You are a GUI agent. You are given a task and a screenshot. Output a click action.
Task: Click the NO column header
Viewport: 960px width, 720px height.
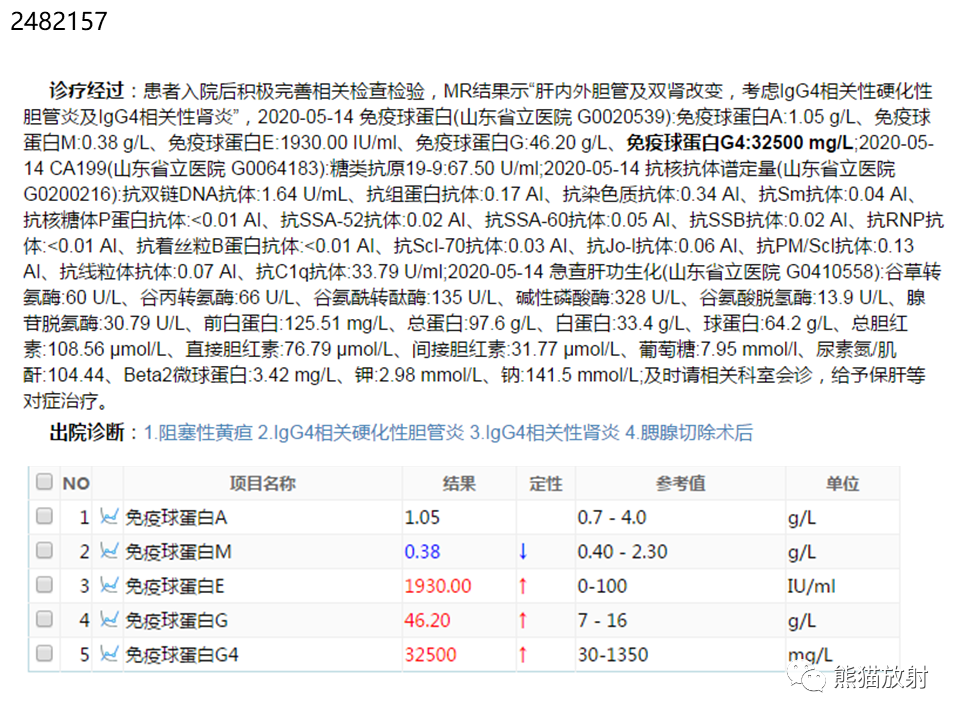tap(76, 484)
